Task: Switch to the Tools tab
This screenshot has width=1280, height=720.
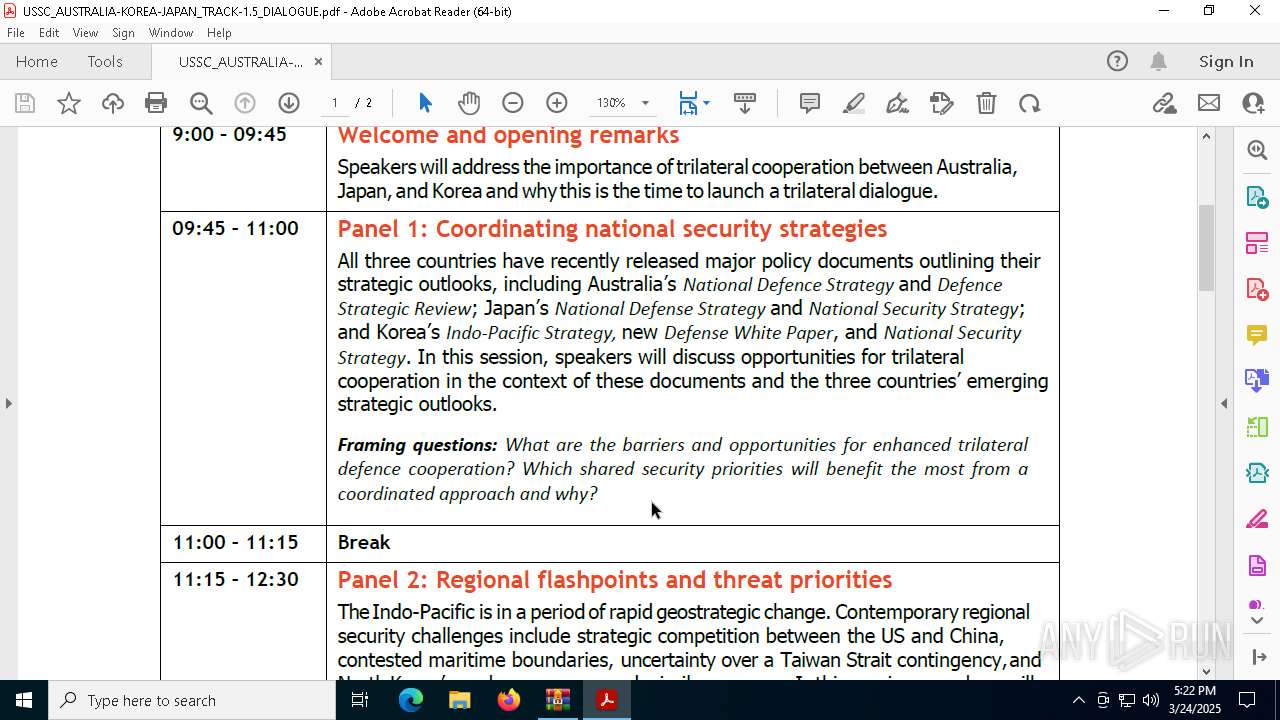Action: (105, 61)
